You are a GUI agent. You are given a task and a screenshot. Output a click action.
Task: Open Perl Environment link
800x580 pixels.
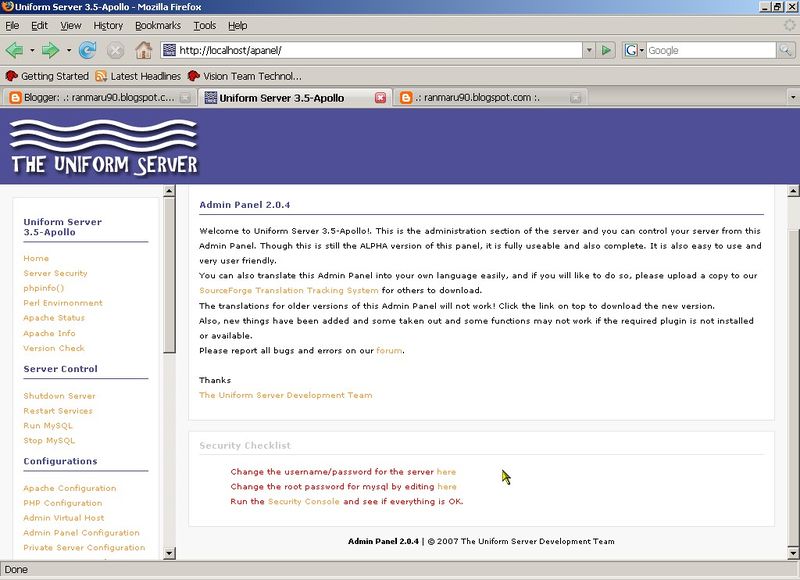pos(63,303)
